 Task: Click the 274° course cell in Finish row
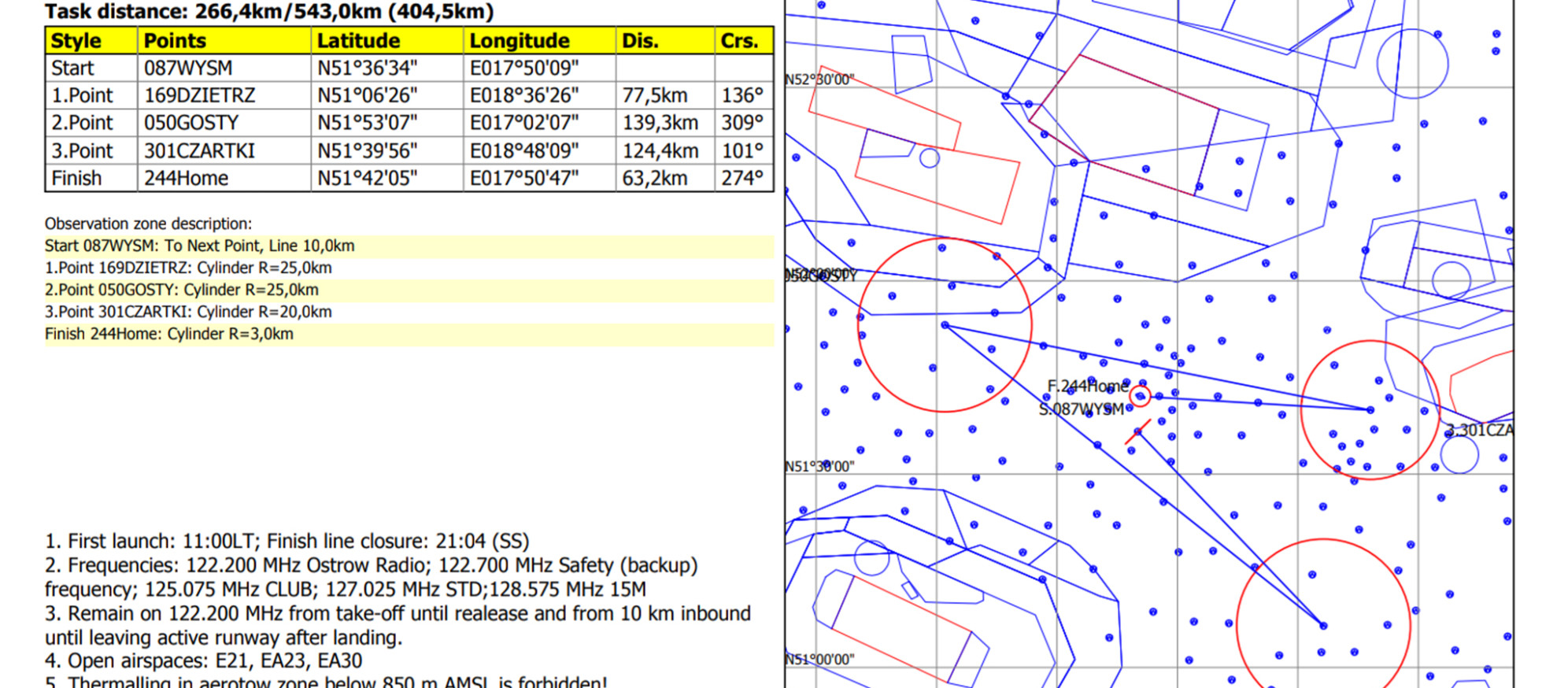742,178
